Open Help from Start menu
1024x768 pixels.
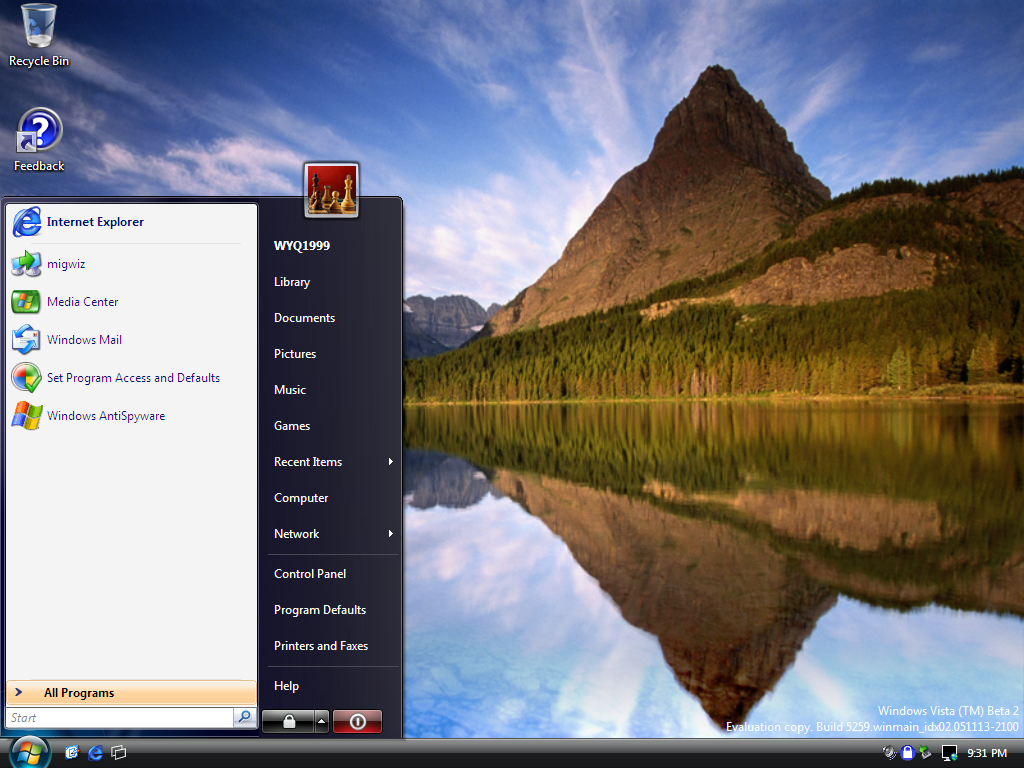pos(287,686)
